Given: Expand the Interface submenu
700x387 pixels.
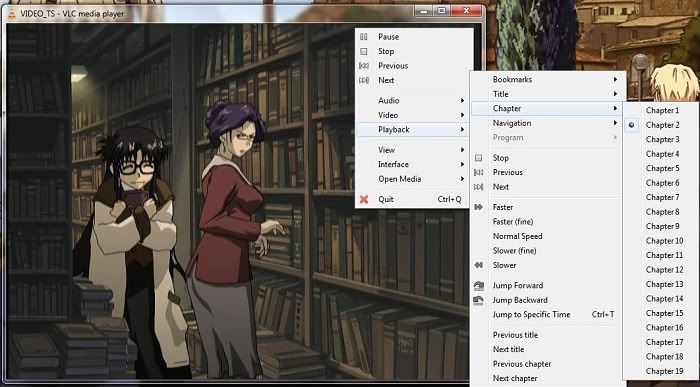Looking at the screenshot, I should pos(412,164).
